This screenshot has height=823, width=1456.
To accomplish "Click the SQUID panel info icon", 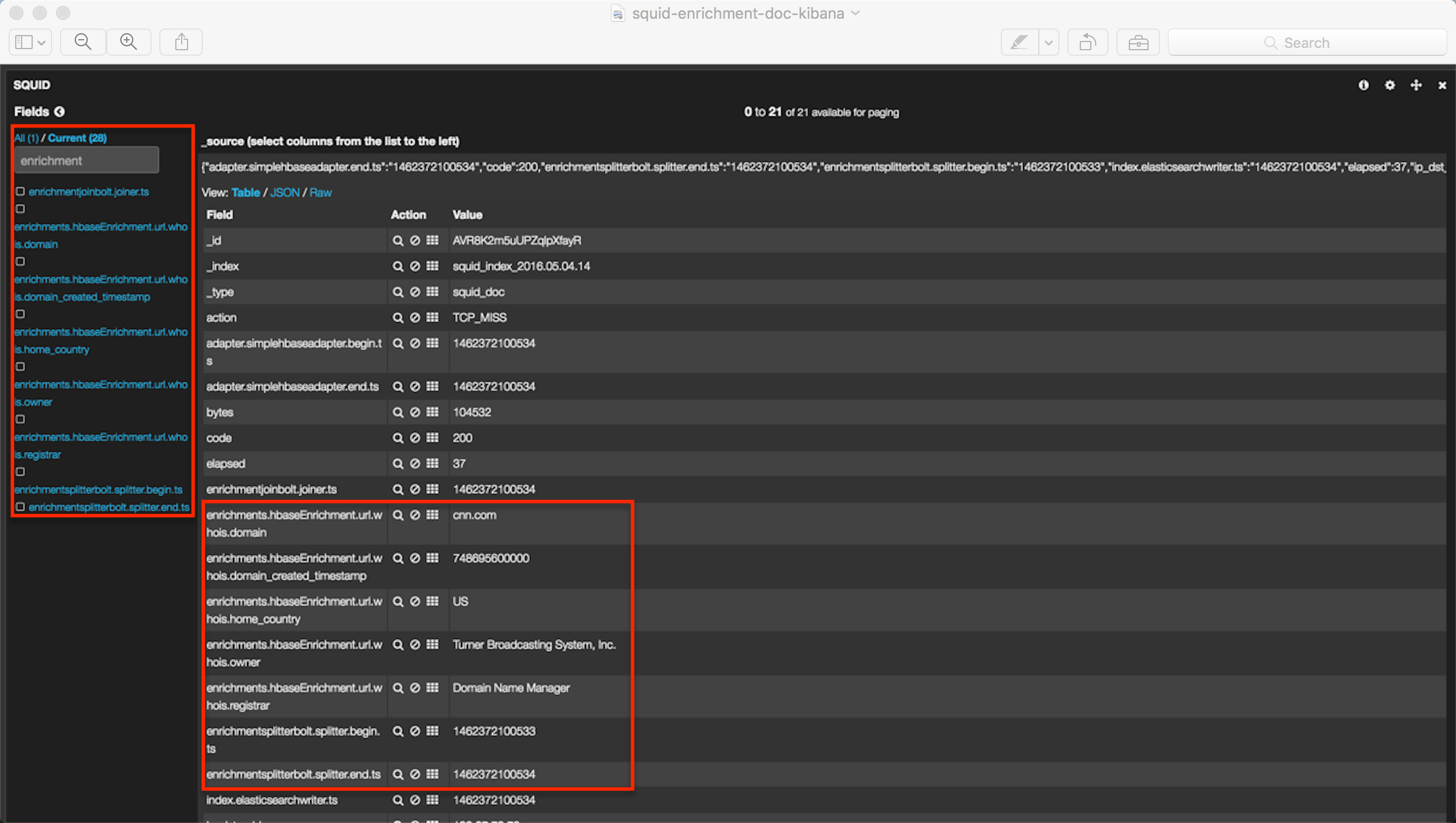I will tap(1363, 85).
